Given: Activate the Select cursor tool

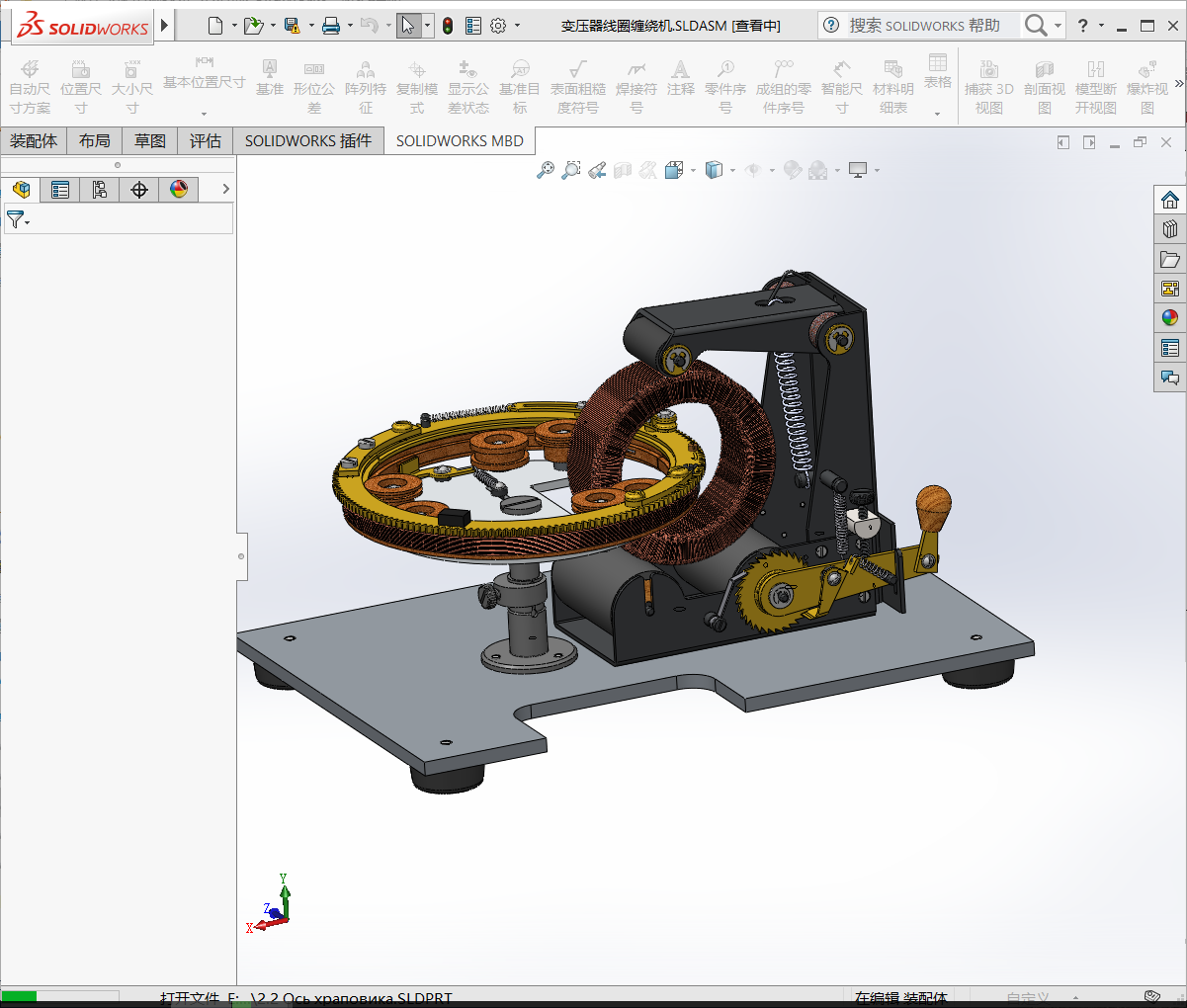Looking at the screenshot, I should tap(408, 26).
